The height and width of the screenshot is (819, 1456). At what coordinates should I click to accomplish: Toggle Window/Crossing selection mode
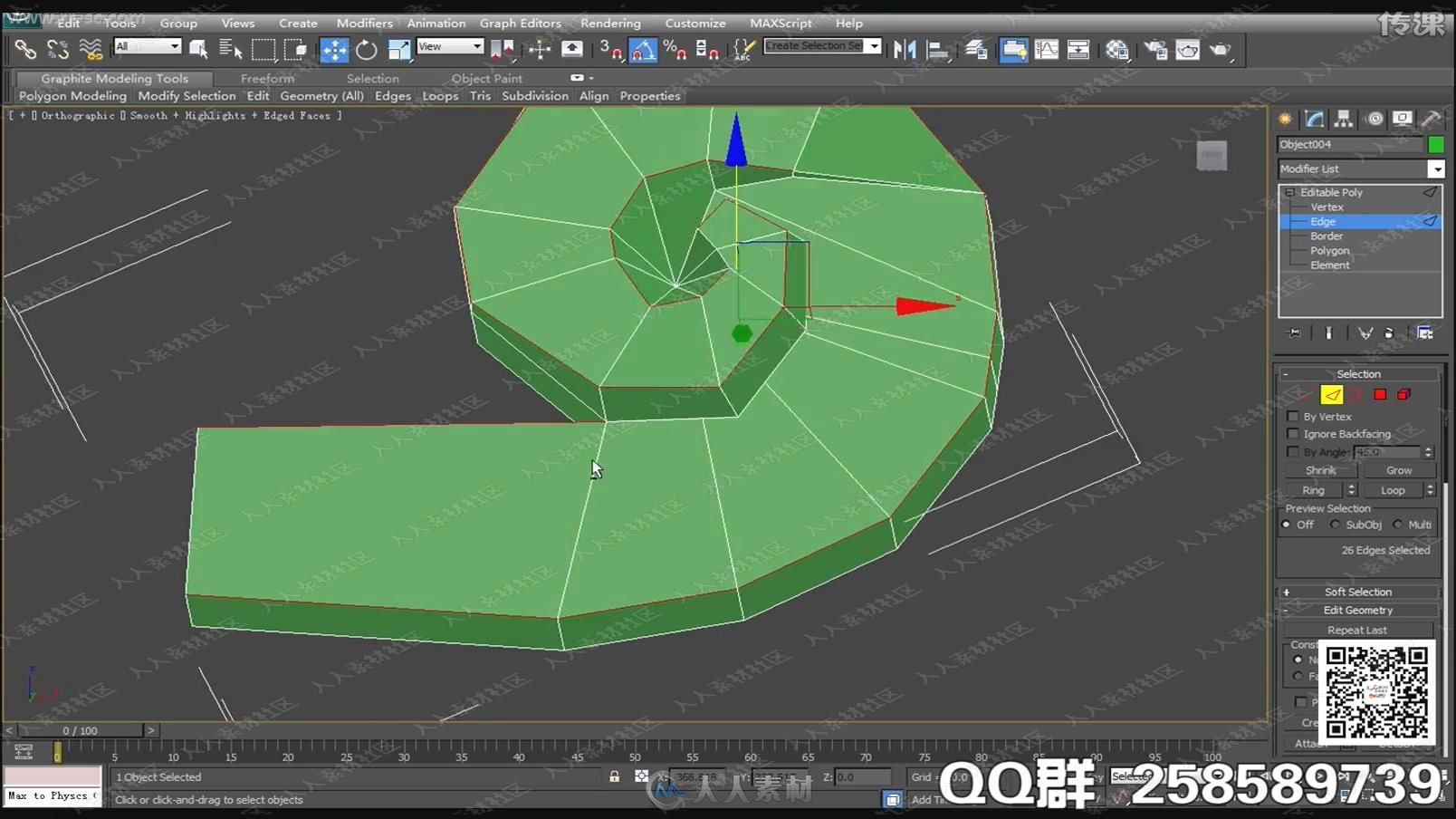tap(295, 50)
